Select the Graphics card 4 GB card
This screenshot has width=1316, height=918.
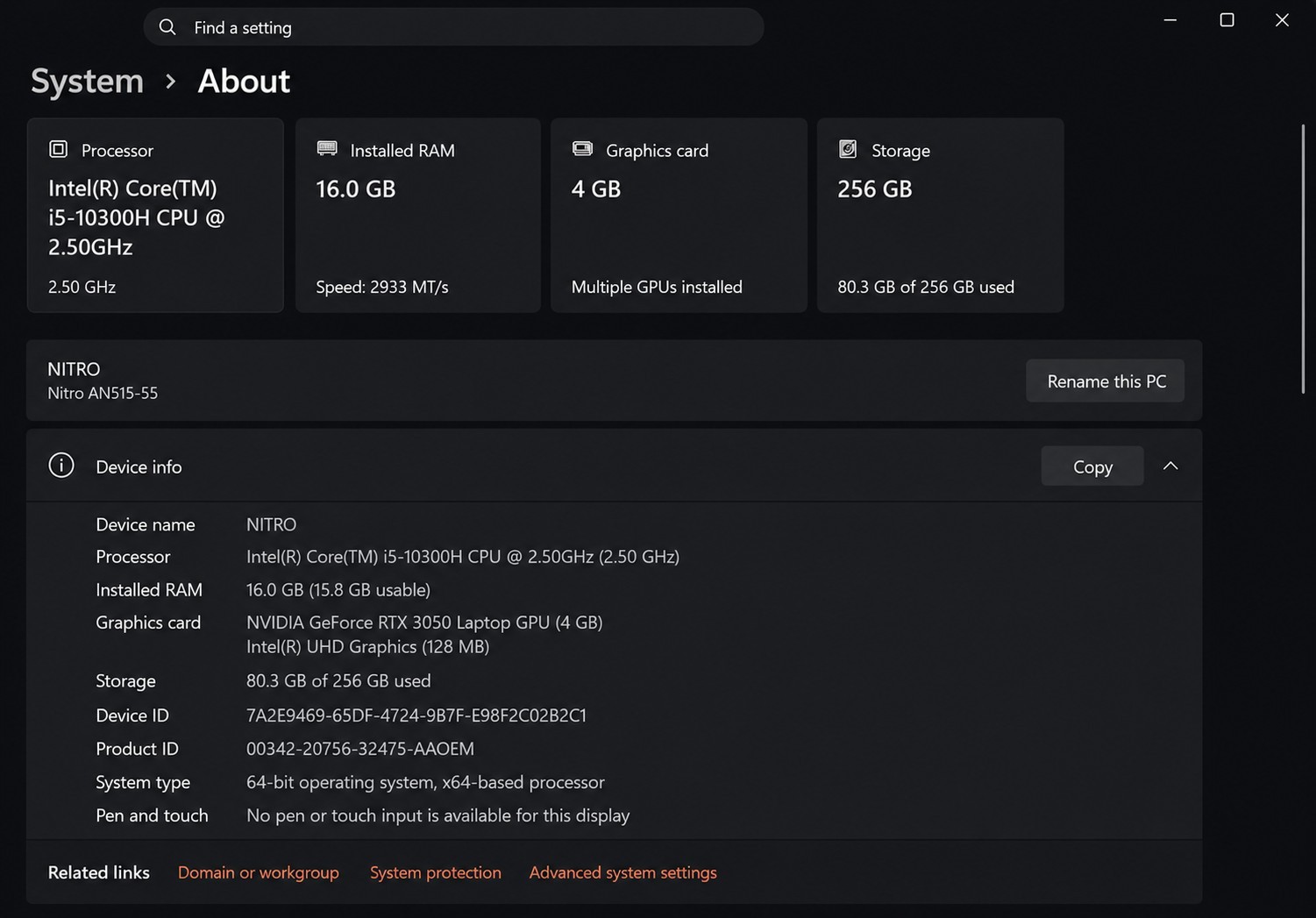point(679,215)
